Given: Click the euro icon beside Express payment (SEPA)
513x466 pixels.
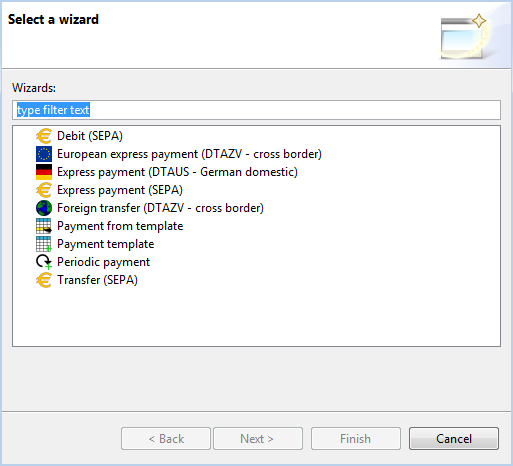Looking at the screenshot, I should pos(44,190).
